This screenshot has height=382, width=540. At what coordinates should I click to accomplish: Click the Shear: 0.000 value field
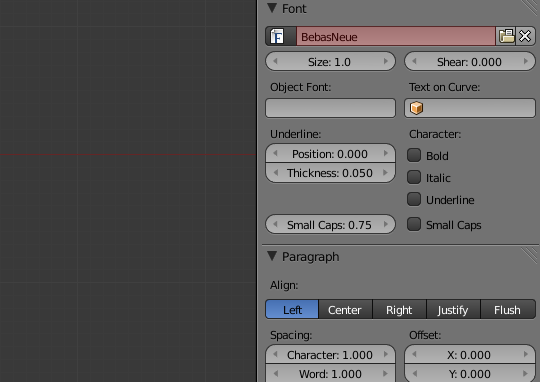pyautogui.click(x=470, y=61)
